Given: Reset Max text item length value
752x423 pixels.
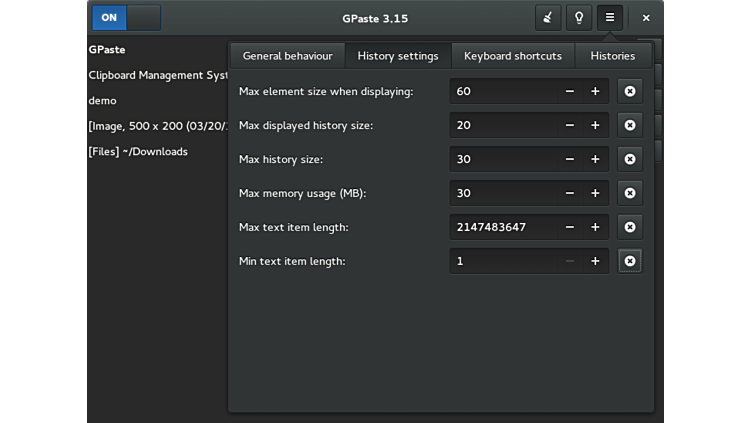Looking at the screenshot, I should (x=629, y=227).
